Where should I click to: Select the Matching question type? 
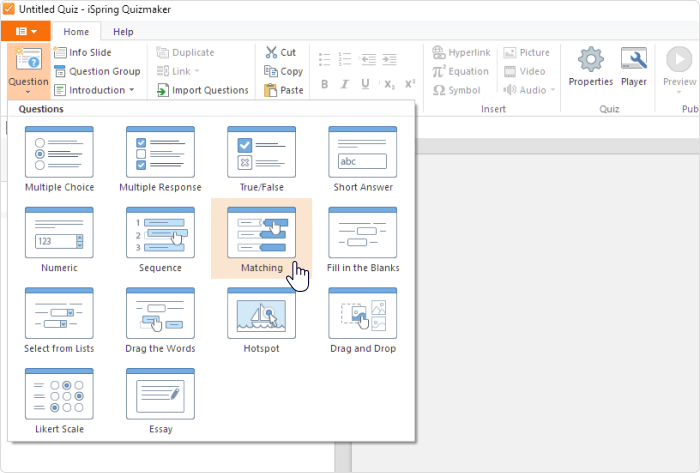point(262,239)
